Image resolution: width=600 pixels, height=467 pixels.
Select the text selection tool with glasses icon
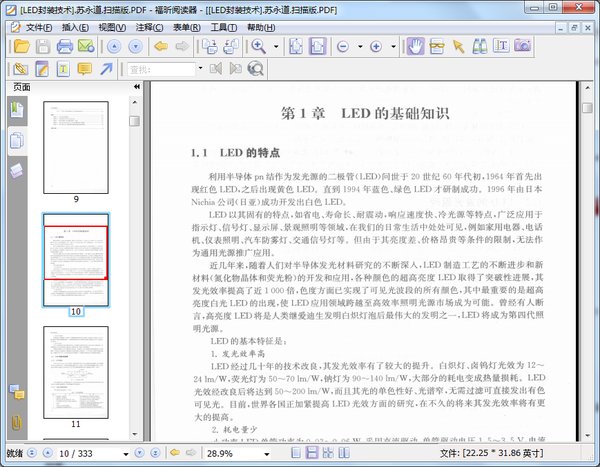[x=437, y=46]
